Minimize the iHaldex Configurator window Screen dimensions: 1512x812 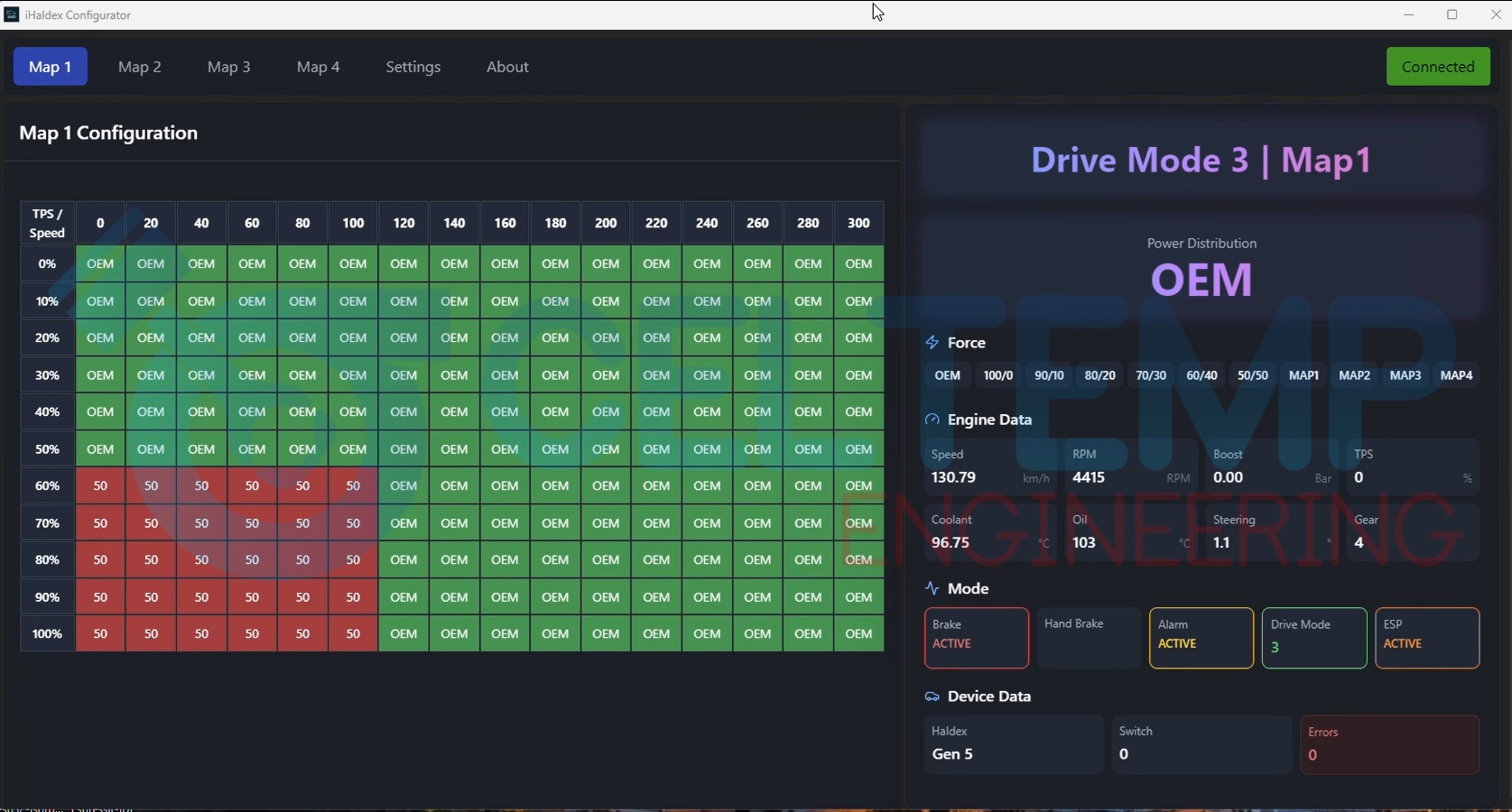click(x=1408, y=14)
